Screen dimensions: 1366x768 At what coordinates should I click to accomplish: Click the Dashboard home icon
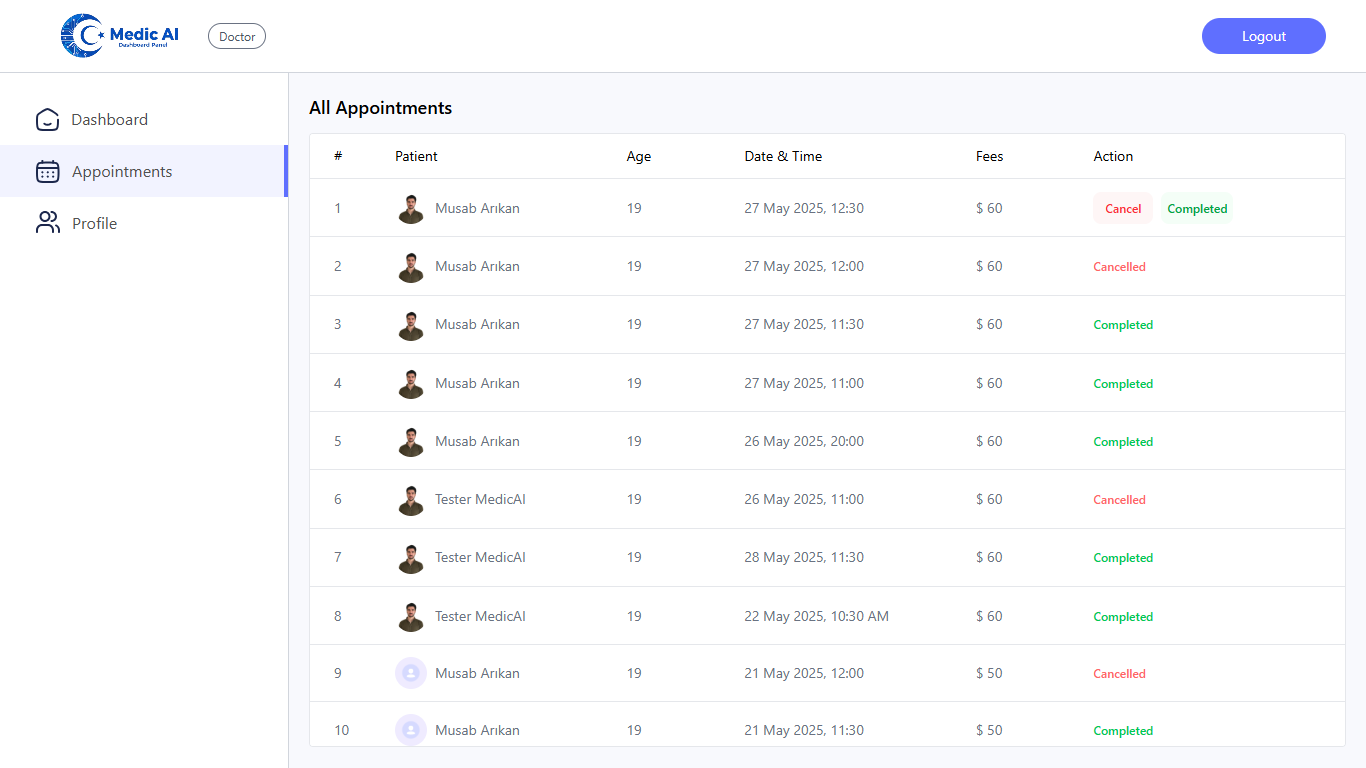pyautogui.click(x=47, y=120)
